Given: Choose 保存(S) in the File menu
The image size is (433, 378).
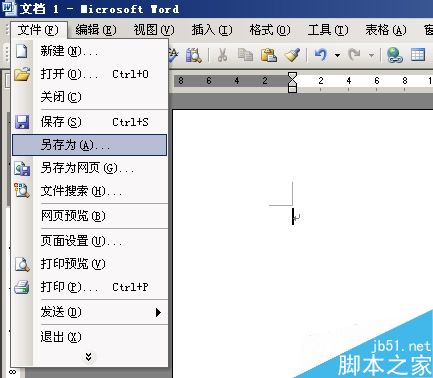Looking at the screenshot, I should 89,122.
